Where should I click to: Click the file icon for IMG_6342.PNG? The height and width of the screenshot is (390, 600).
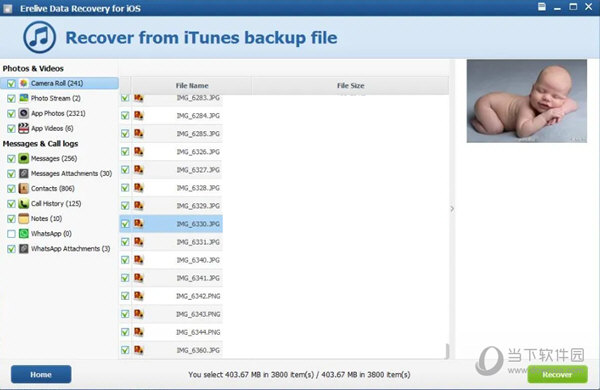coord(139,296)
